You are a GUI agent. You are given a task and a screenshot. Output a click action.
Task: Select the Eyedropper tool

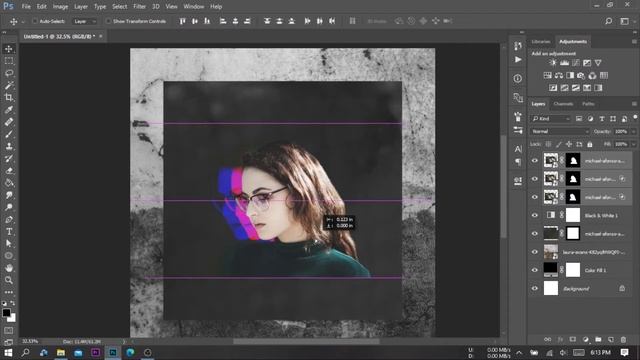coord(9,110)
